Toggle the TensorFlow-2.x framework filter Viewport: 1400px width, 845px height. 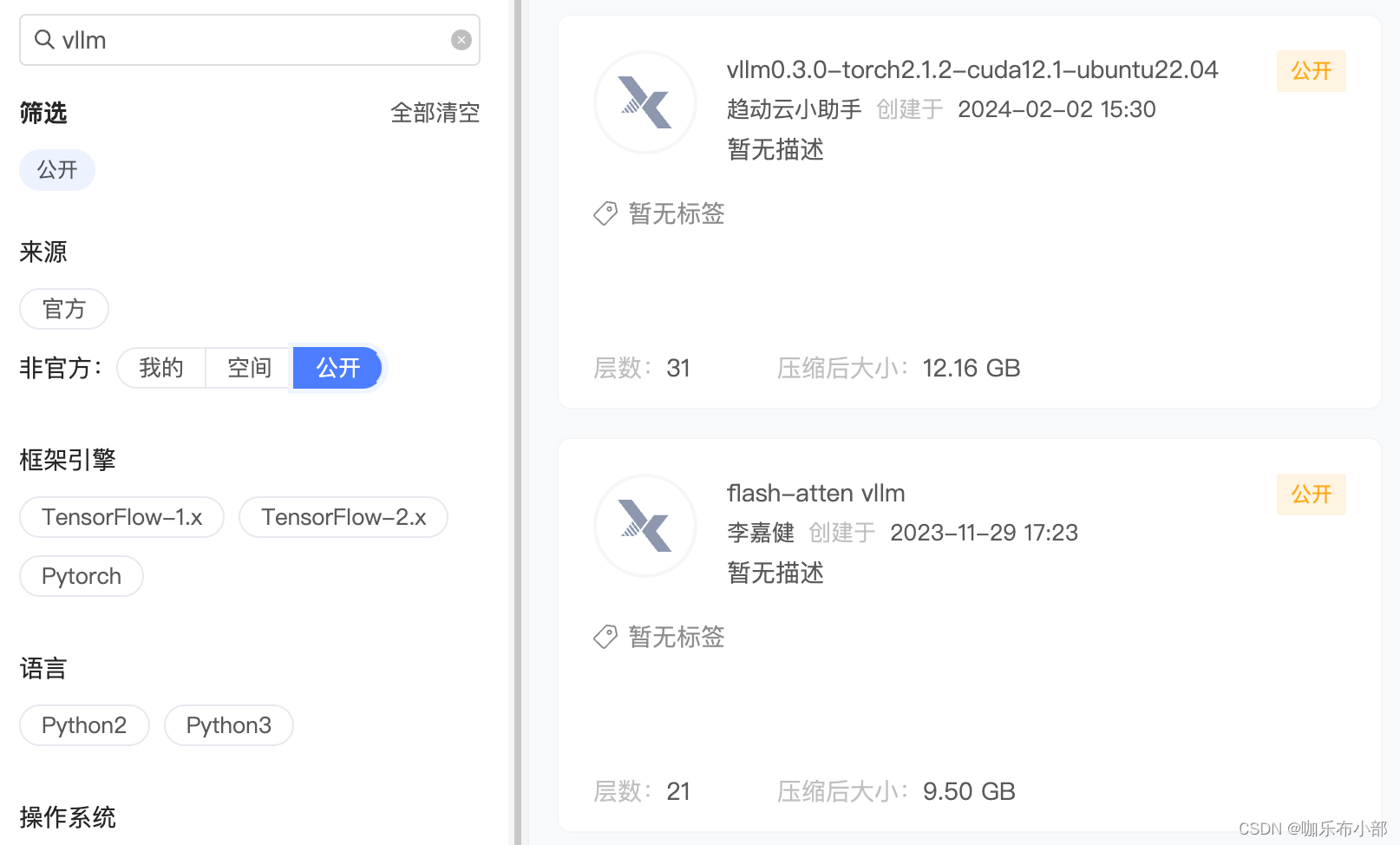coord(343,517)
